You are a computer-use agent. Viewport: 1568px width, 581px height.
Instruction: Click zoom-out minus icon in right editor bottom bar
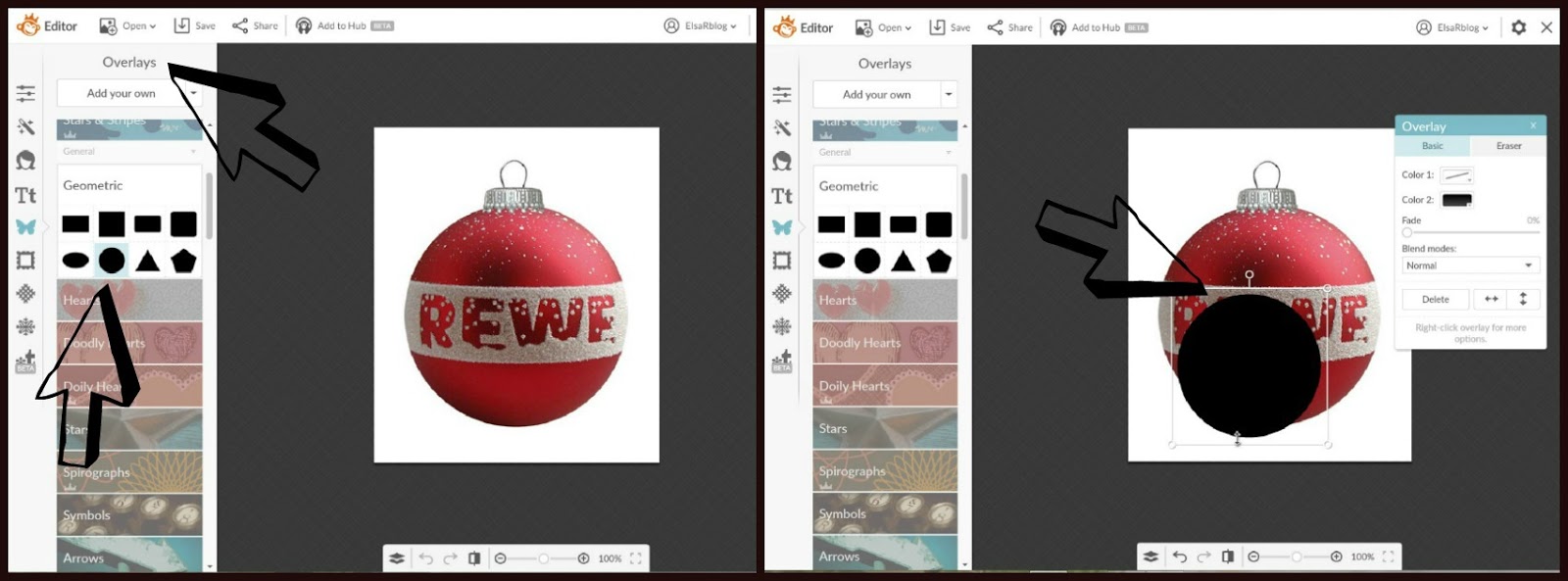[x=1252, y=557]
